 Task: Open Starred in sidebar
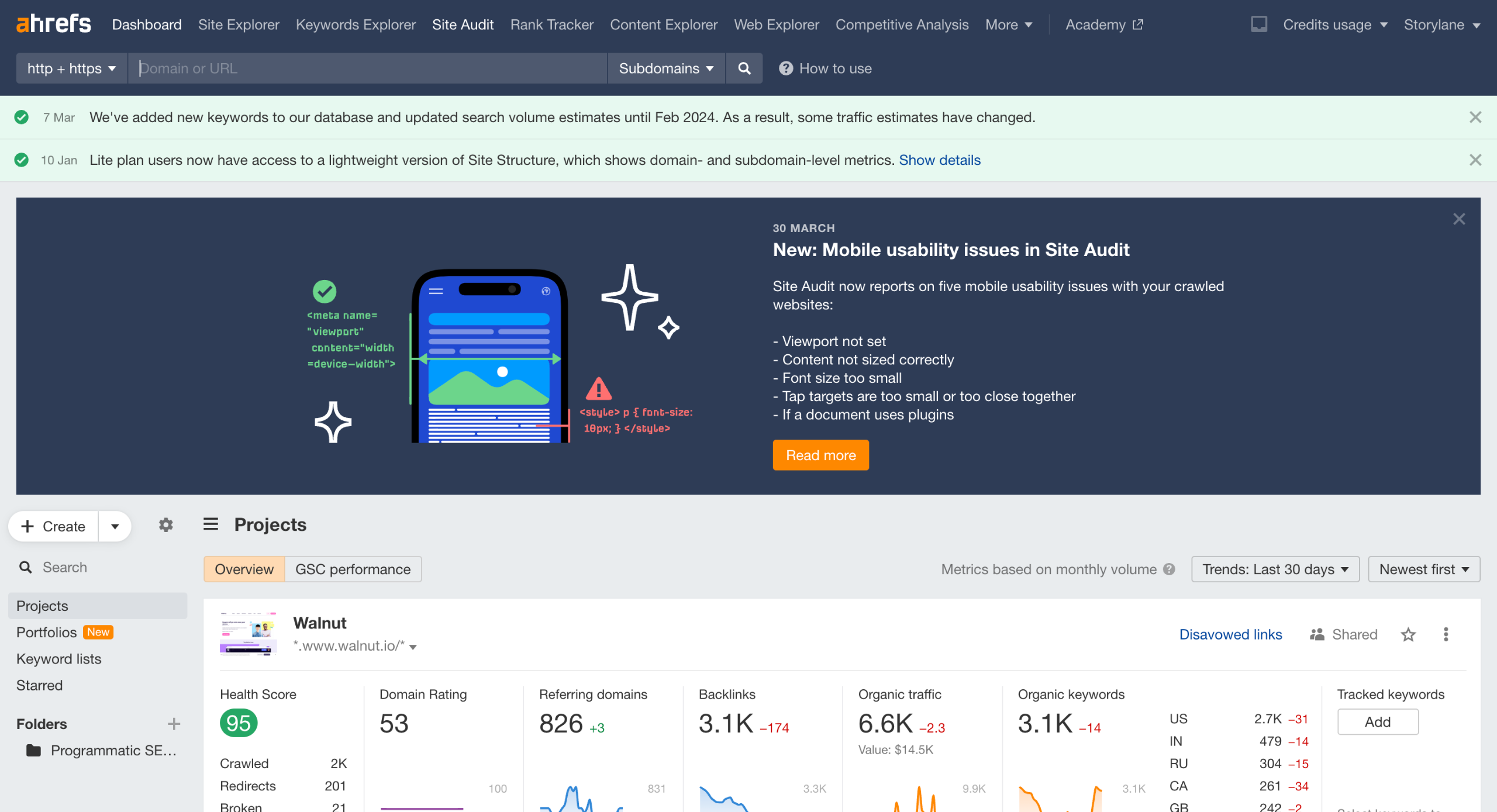tap(39, 685)
